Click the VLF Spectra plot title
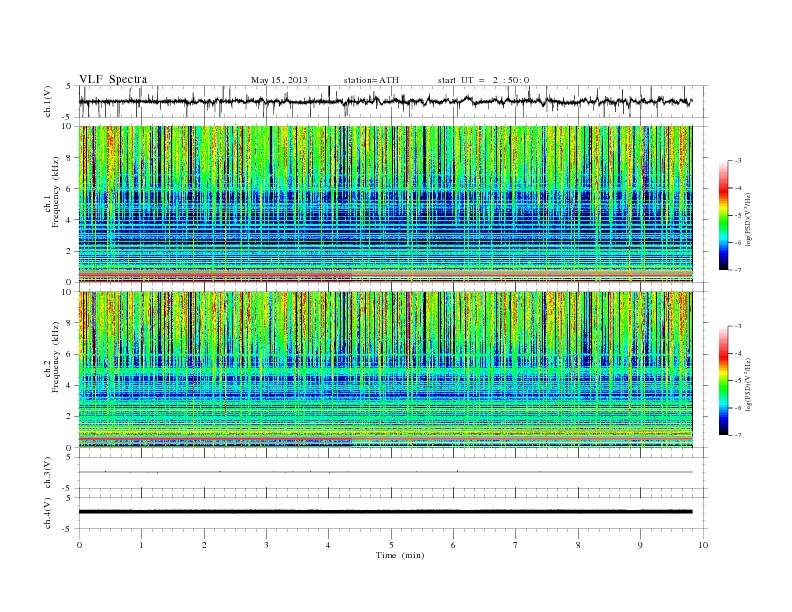 (113, 79)
